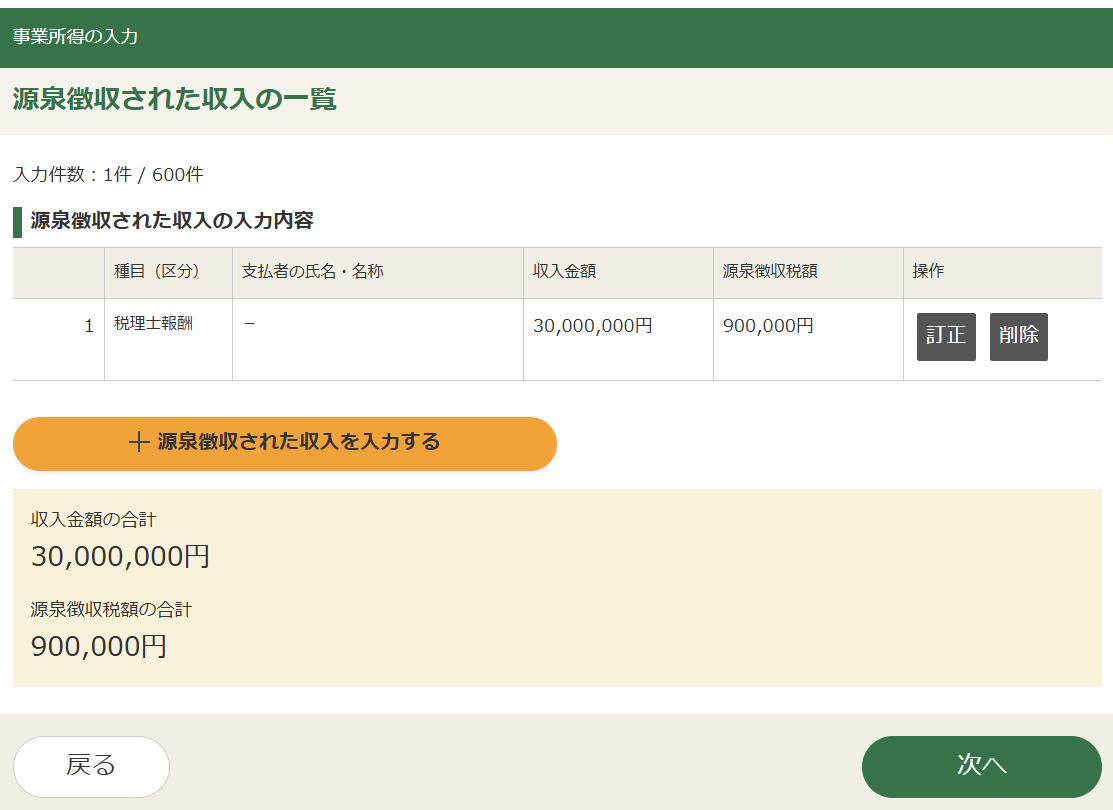Select the 税理士報酬 cell in the table

153,325
